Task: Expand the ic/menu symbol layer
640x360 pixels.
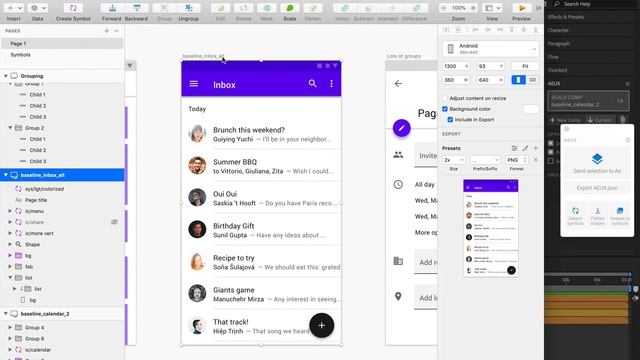Action: (x=10, y=211)
